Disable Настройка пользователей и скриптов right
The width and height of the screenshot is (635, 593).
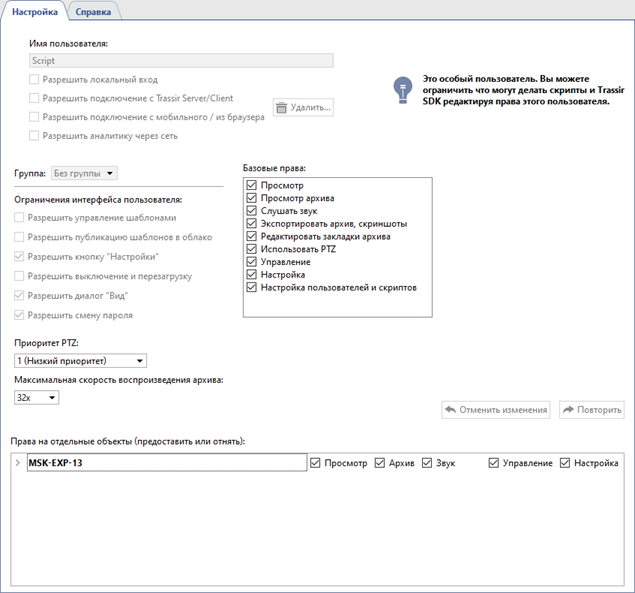pyautogui.click(x=251, y=287)
